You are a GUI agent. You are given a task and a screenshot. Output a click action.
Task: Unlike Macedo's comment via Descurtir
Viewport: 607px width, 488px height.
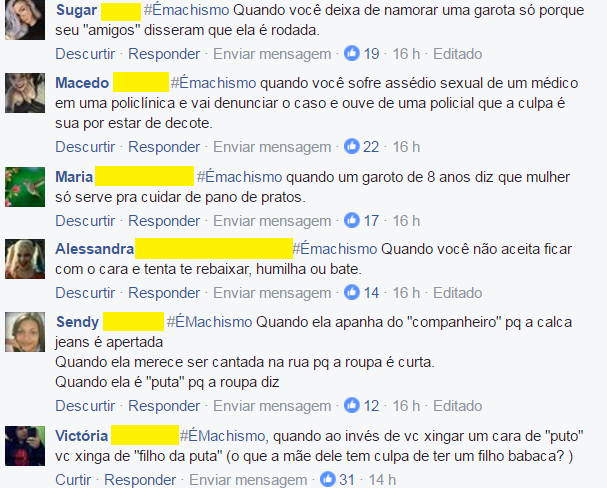[85, 147]
